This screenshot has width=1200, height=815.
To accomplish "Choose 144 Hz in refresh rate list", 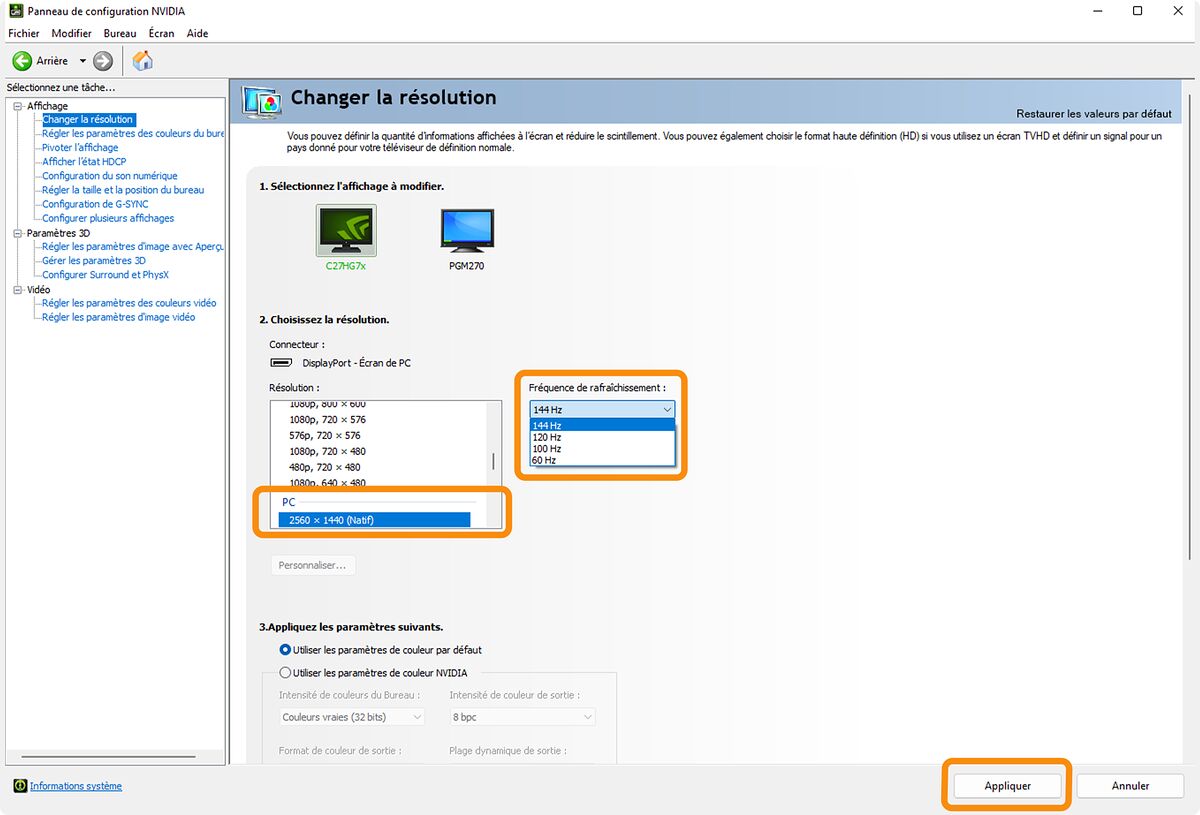I will (x=603, y=426).
